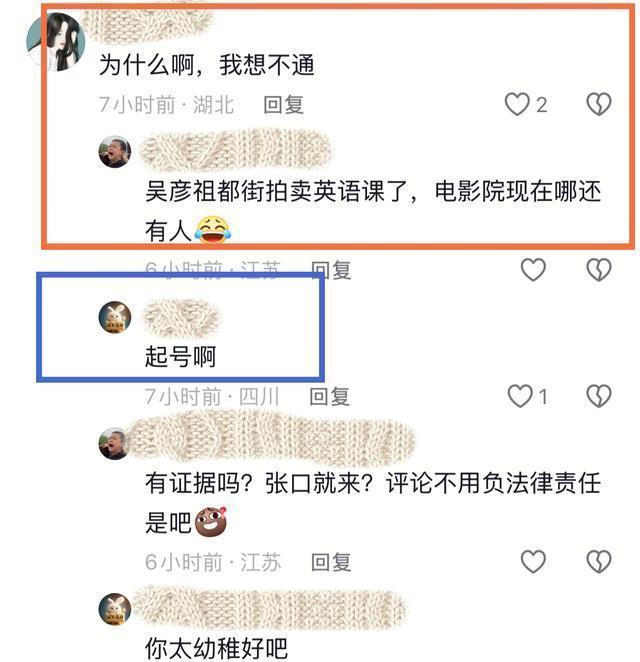
Task: Reply to the '有证据吗' comment from 江苏
Action: (331, 562)
